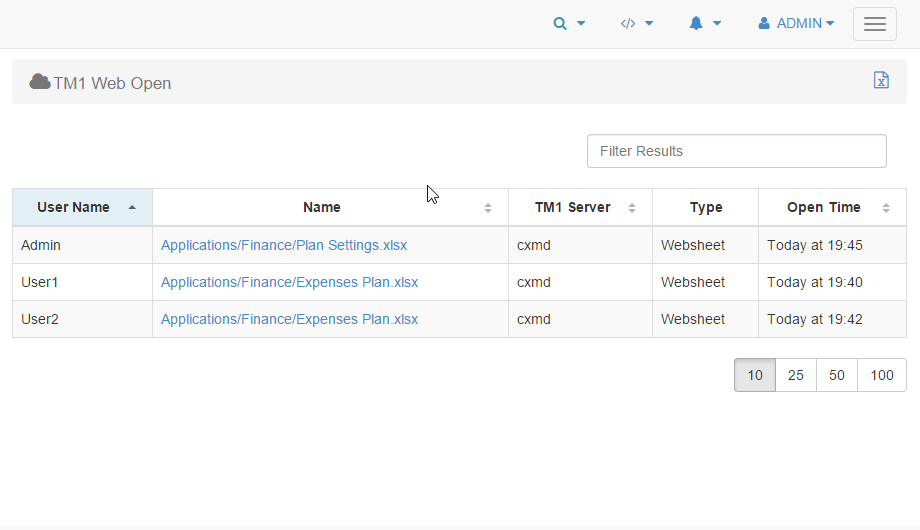Sort by Open Time column
Screen dimensions: 920x530
pyautogui.click(x=832, y=207)
